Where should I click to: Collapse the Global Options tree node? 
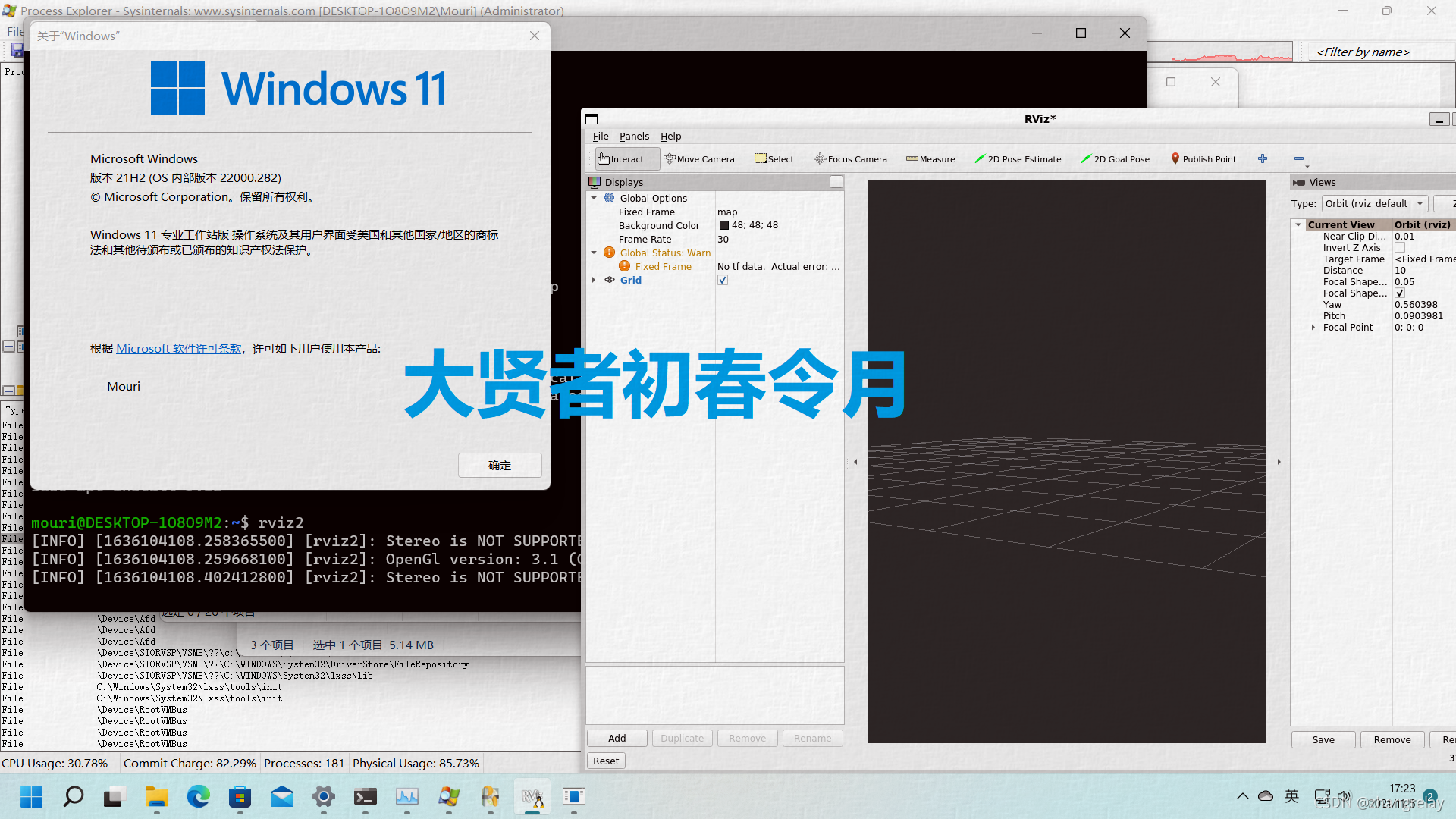click(594, 198)
